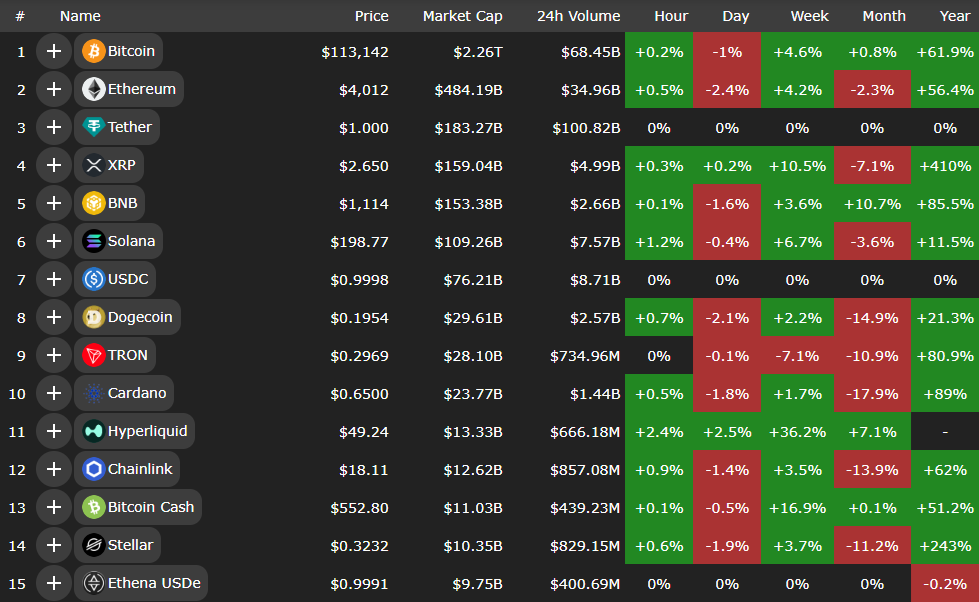Sort table by Market Cap header
Screen dimensions: 979x602
(462, 16)
